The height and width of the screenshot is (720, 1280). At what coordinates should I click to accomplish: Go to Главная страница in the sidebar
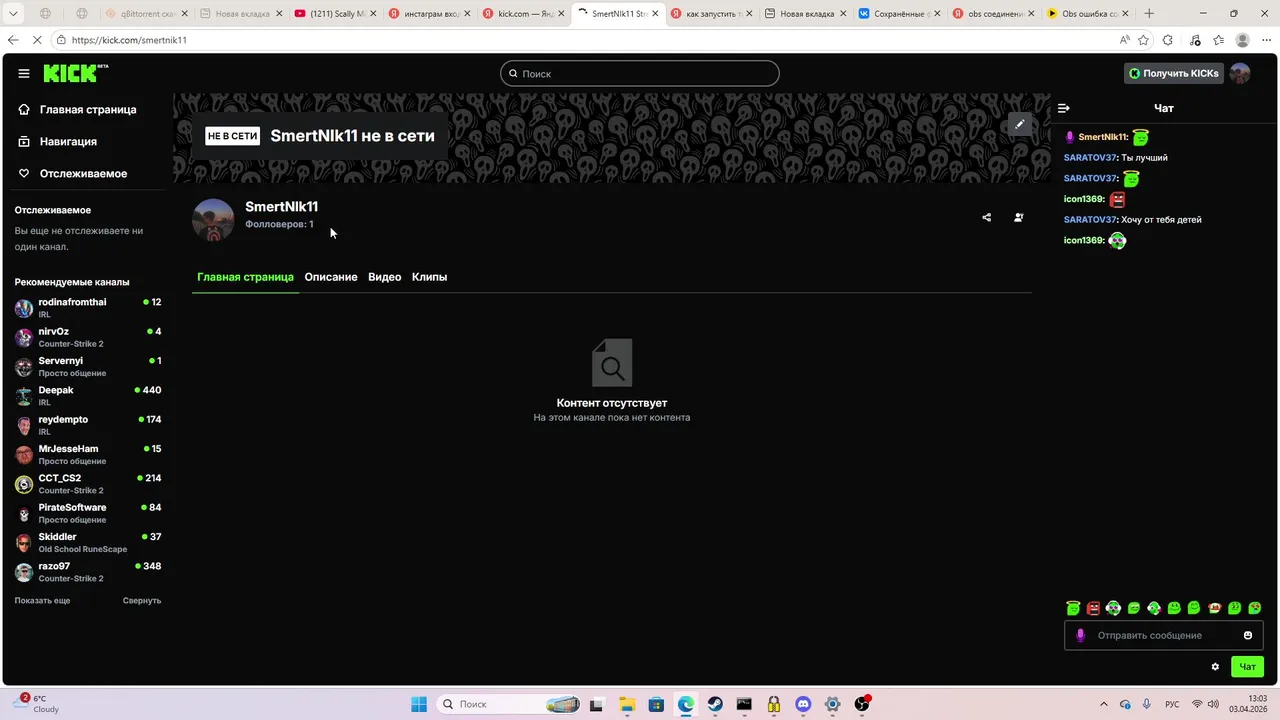88,110
